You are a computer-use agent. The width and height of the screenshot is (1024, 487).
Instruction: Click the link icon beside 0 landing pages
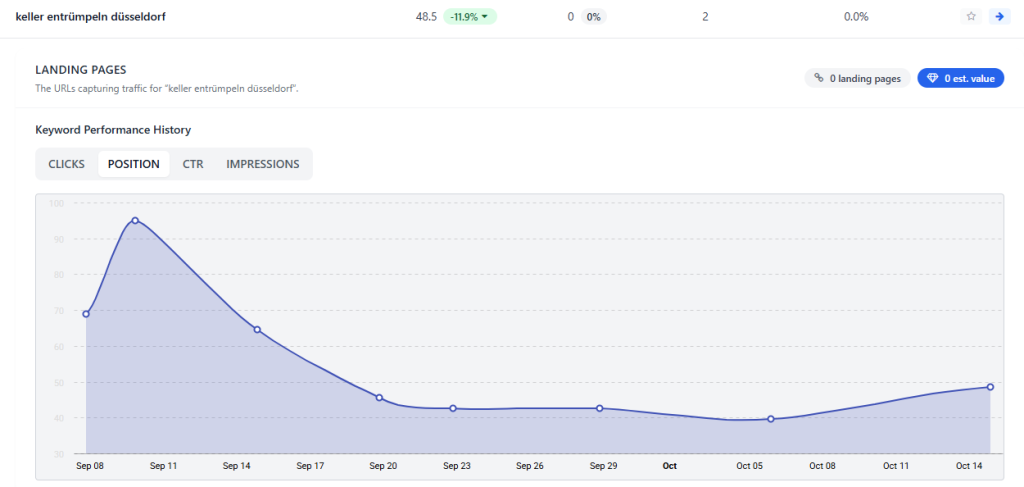819,78
